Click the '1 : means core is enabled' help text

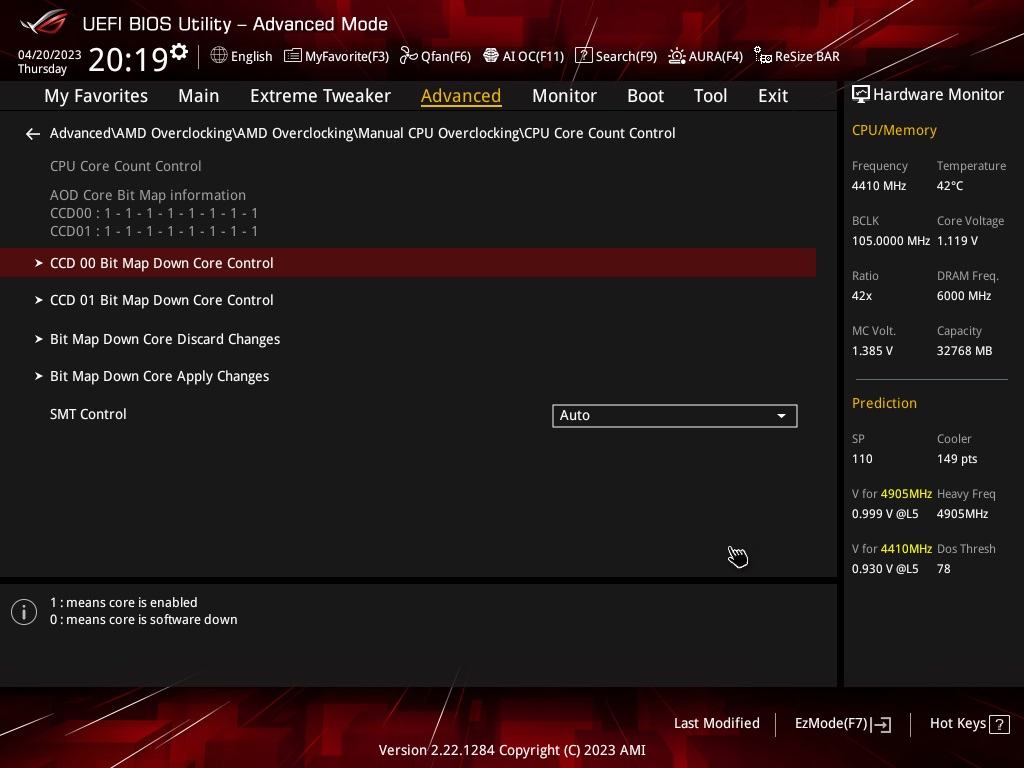coord(123,602)
